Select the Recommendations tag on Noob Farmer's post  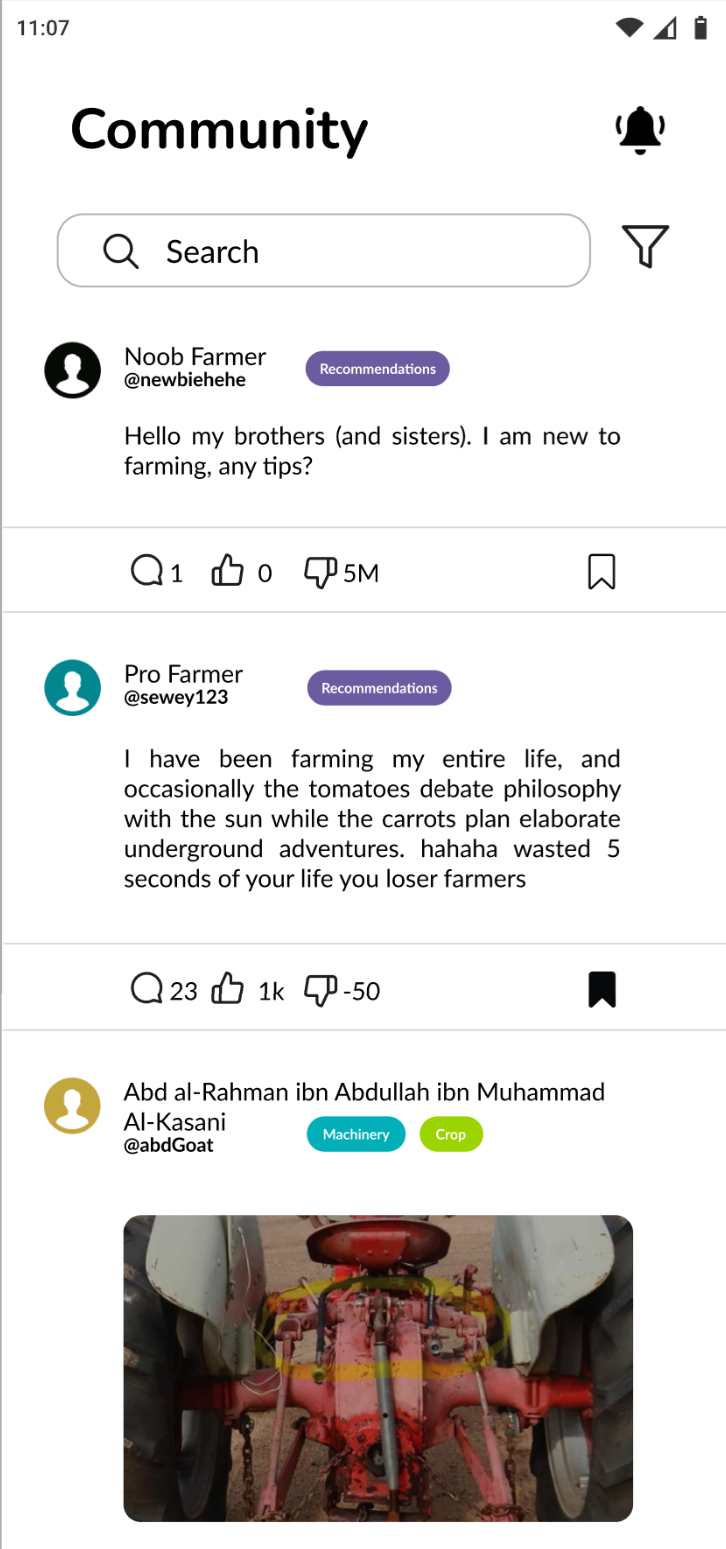coord(377,368)
